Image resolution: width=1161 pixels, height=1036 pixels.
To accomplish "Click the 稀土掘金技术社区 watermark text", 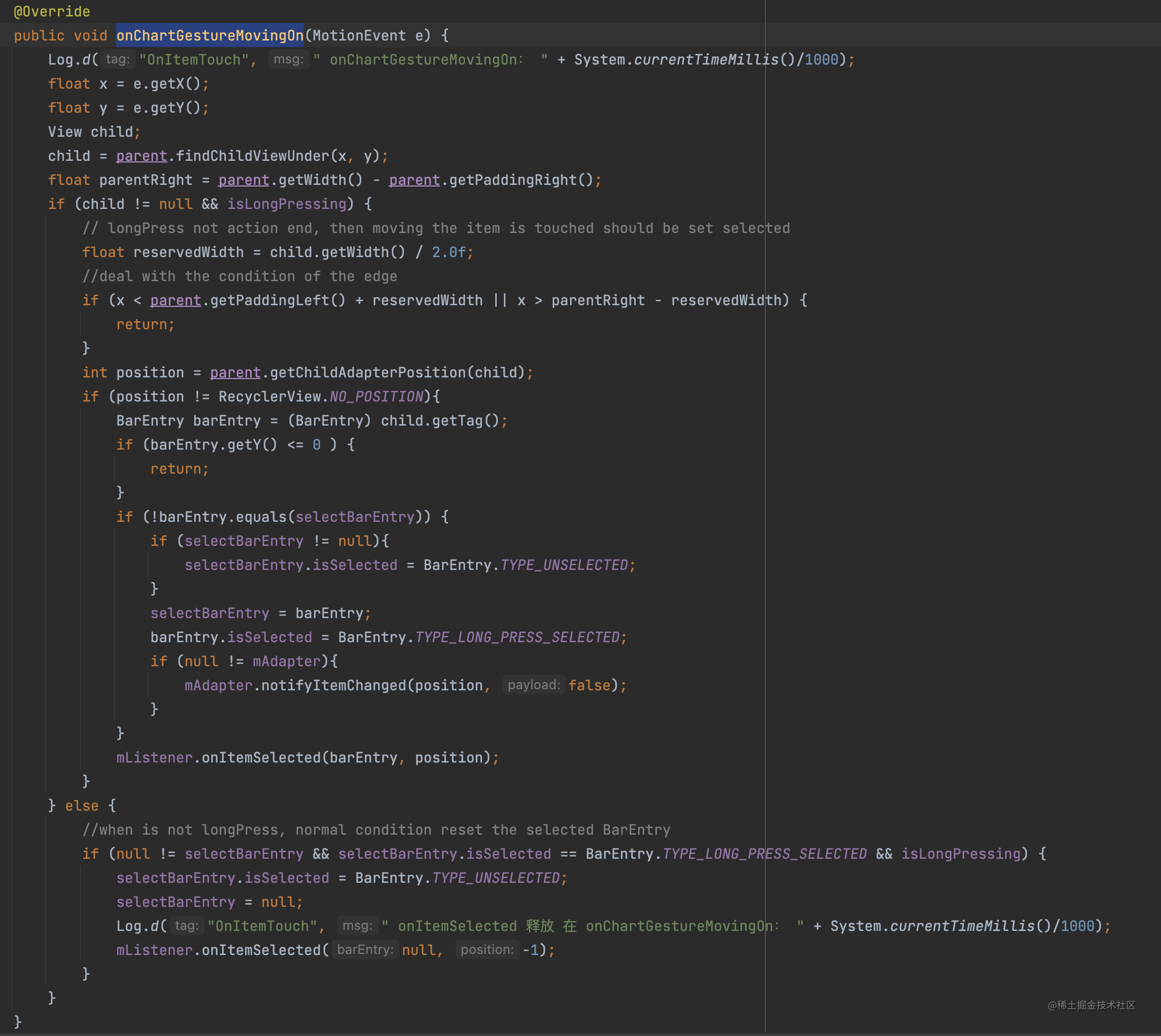I will point(1091,1005).
